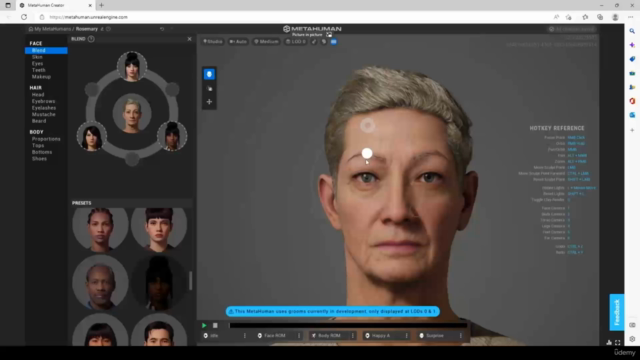Viewport: 640px width, 360px height.
Task: Stop the animation preview
Action: click(215, 325)
